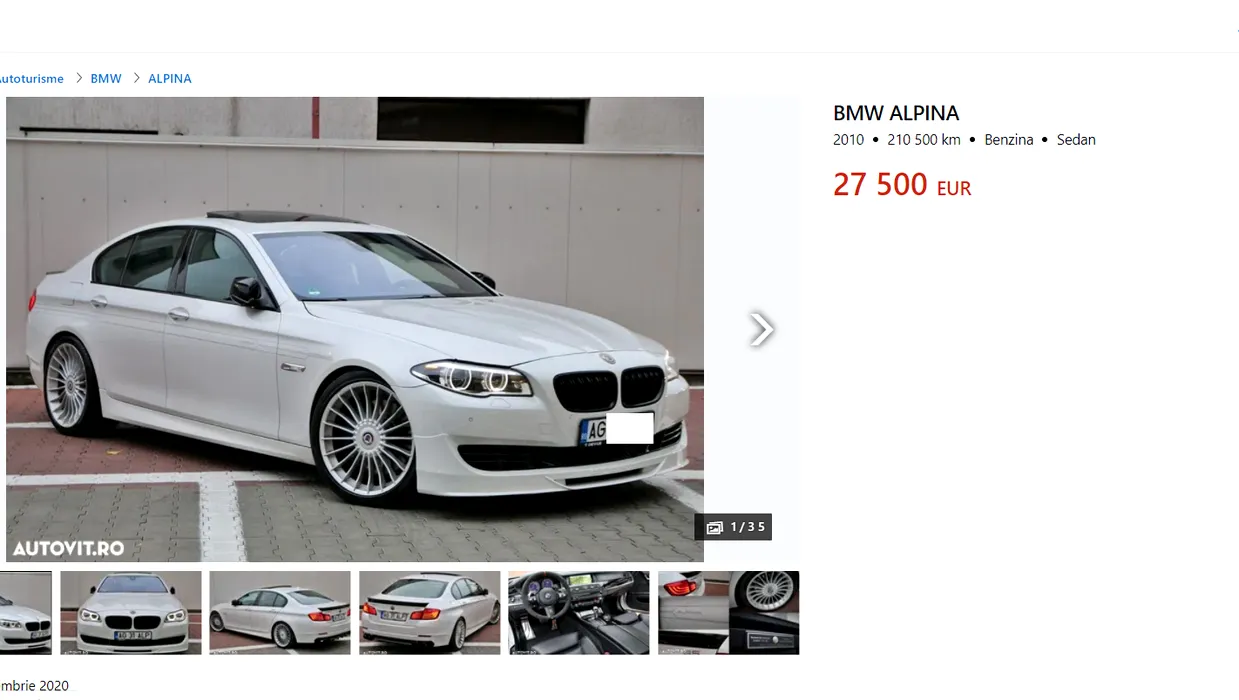View the rear three-quarter thumbnail
Viewport: 1239px width, 700px height.
click(280, 613)
